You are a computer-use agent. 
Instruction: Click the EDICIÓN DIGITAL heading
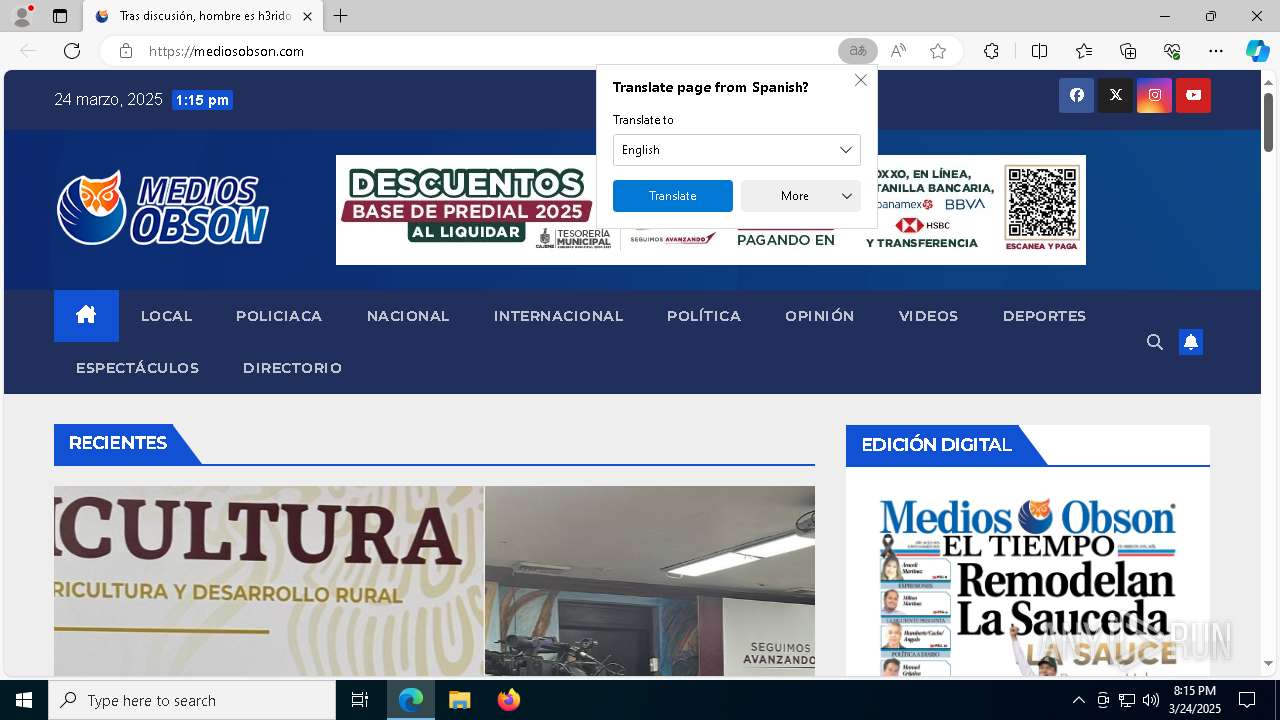(x=937, y=445)
